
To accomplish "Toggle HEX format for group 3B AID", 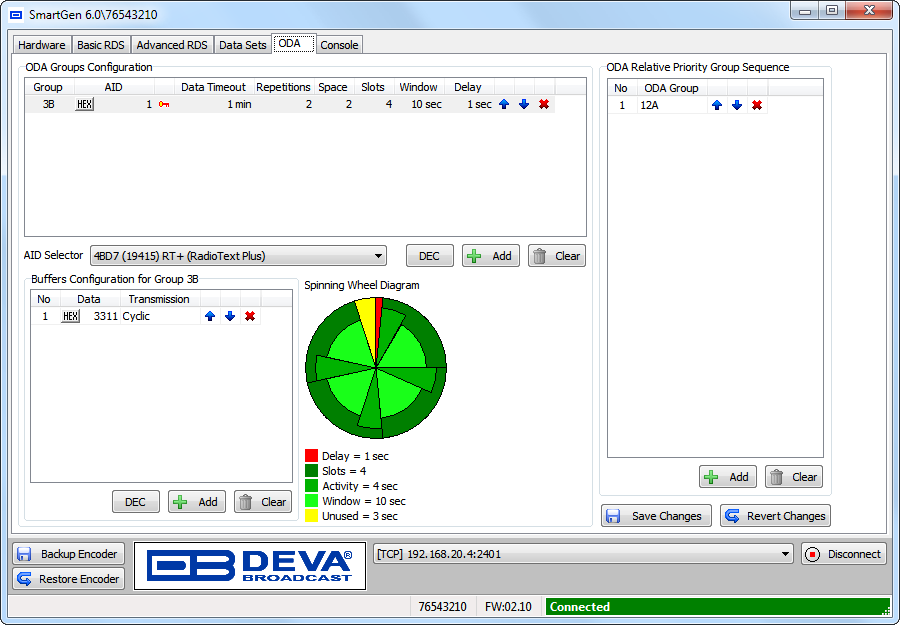I will 84,104.
